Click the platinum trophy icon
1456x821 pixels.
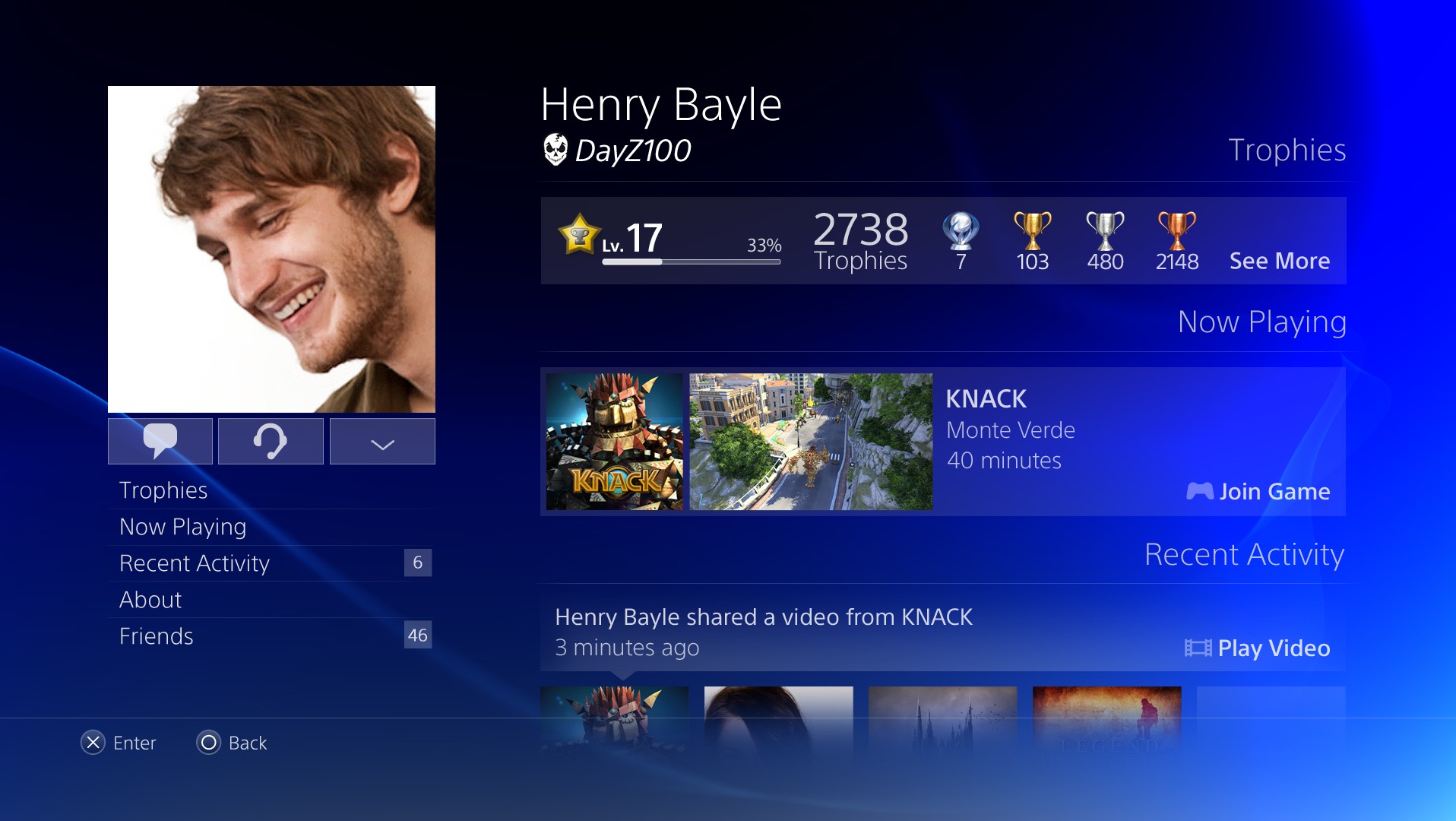click(x=961, y=231)
